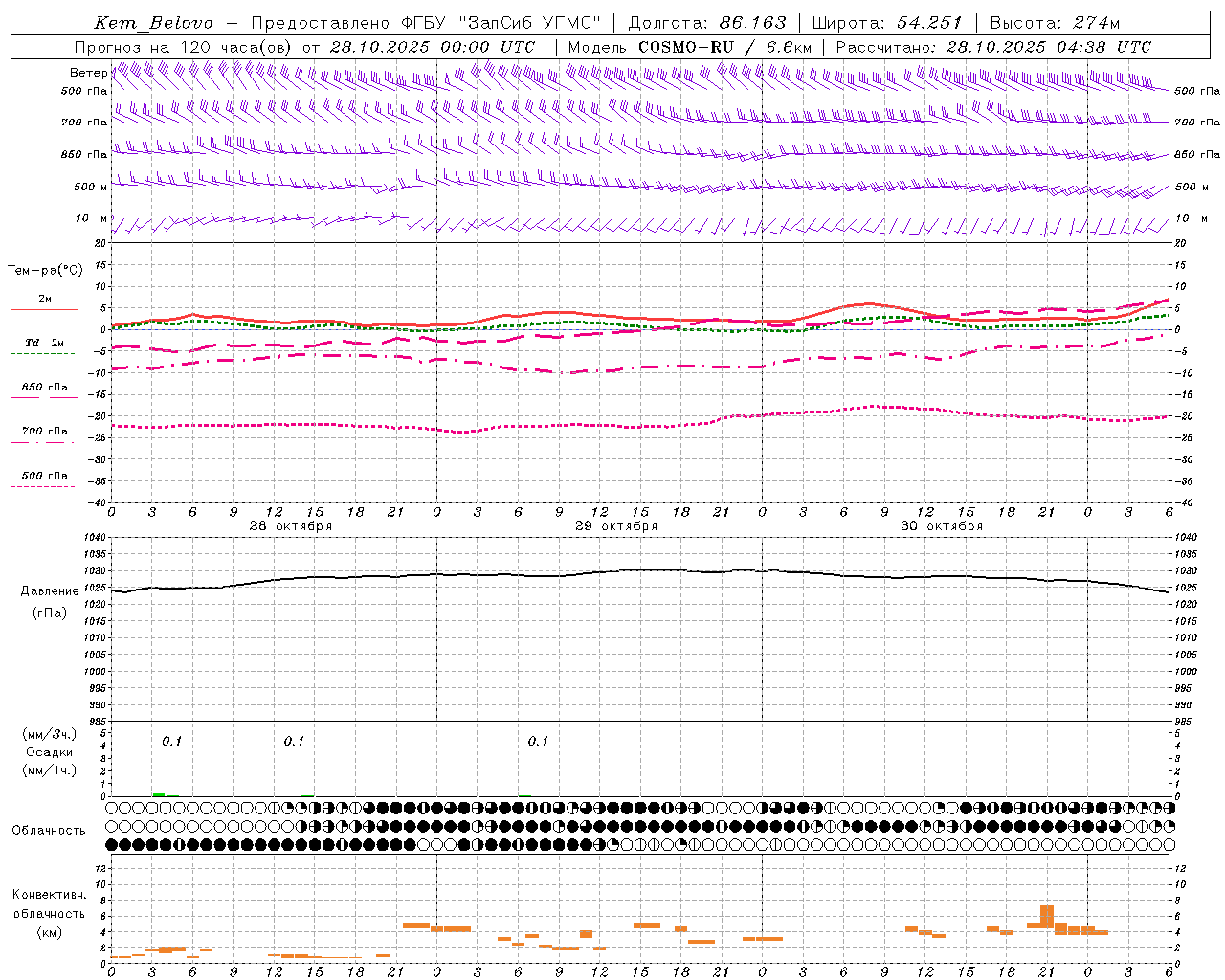The height and width of the screenshot is (980, 1225).
Task: Click the 'Давление' pressure panel label
Action: (50, 591)
